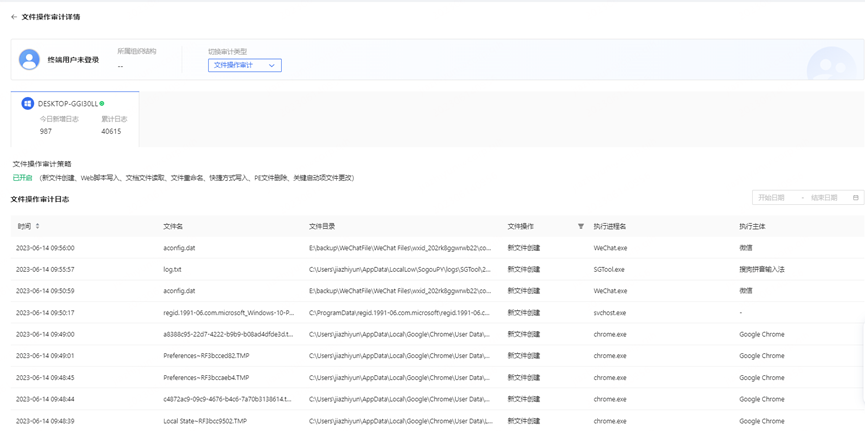Click the 累计日志 count 40615
This screenshot has height=431, width=865.
111,131
